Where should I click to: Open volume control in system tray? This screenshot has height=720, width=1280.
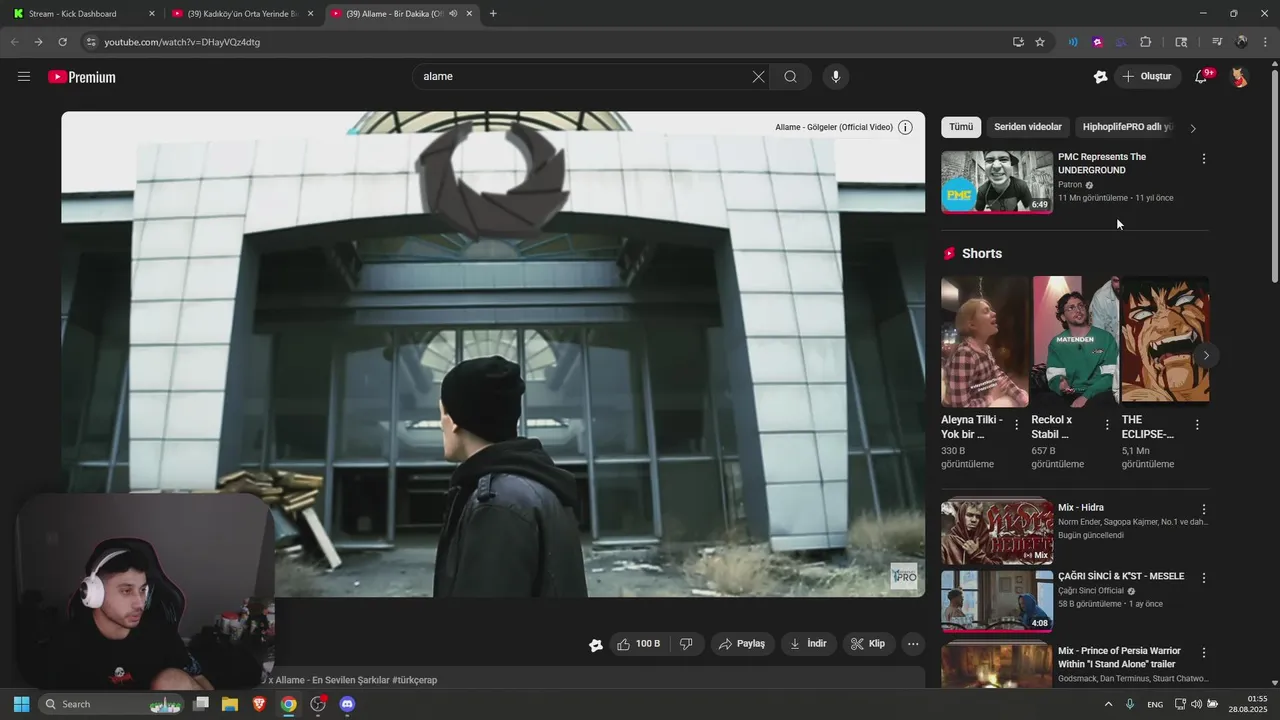coord(1195,704)
